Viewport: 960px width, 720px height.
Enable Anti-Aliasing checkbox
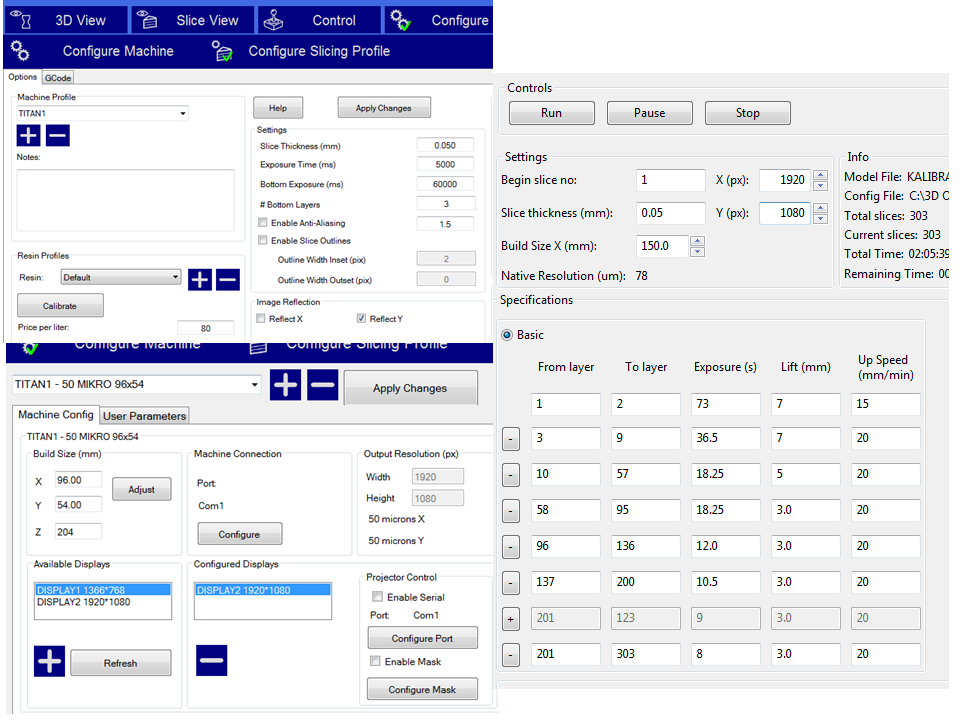tap(263, 223)
